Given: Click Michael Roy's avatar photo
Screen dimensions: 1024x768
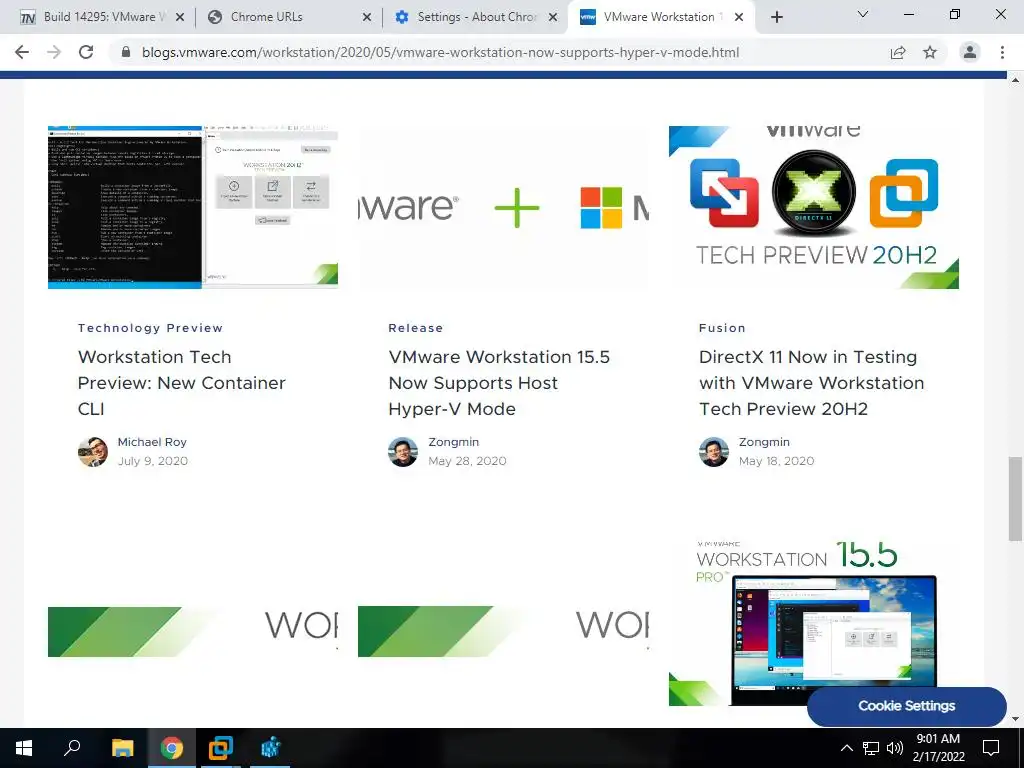Looking at the screenshot, I should (93, 452).
